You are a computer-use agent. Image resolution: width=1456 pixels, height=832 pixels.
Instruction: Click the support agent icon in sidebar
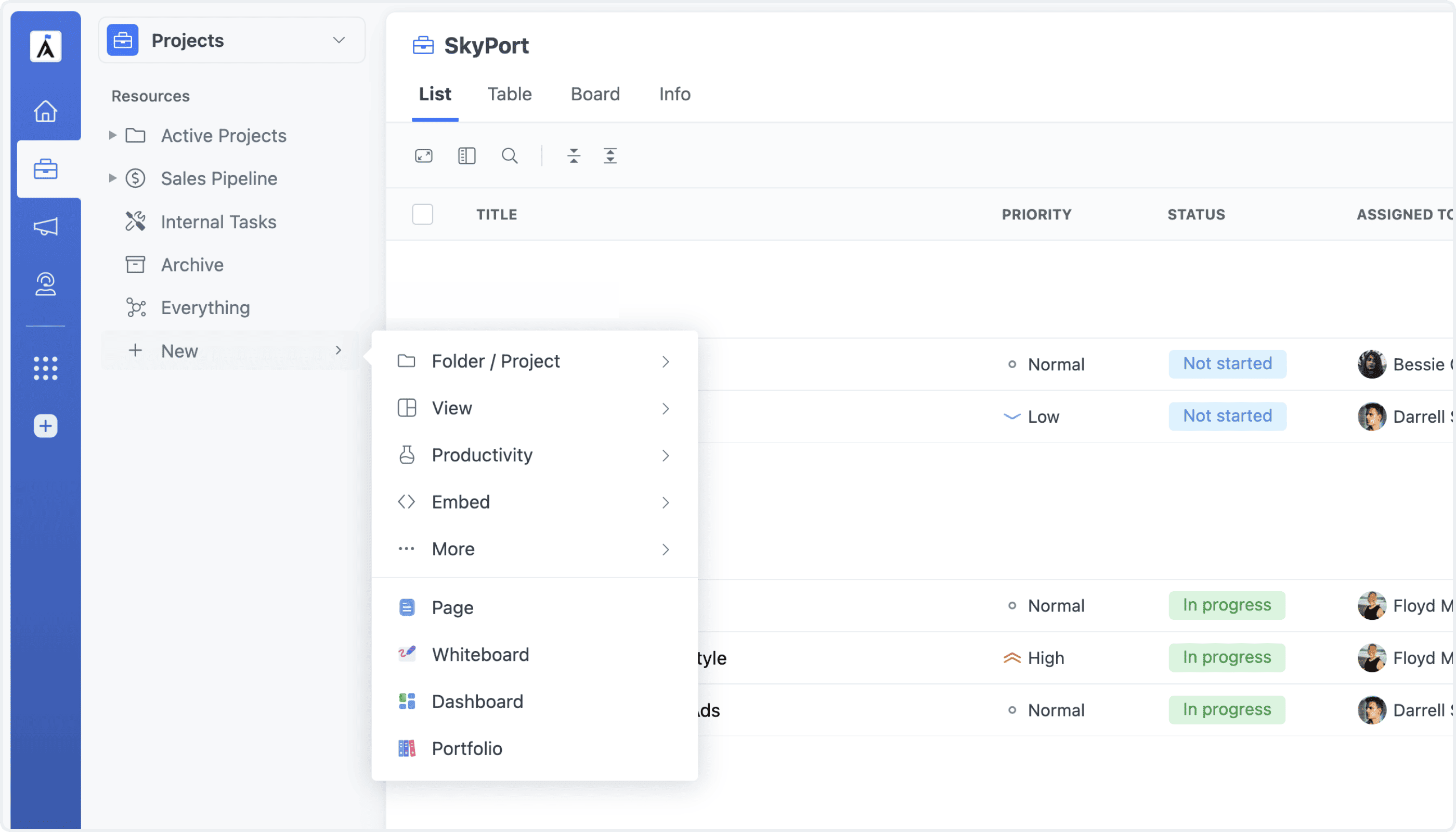46,284
